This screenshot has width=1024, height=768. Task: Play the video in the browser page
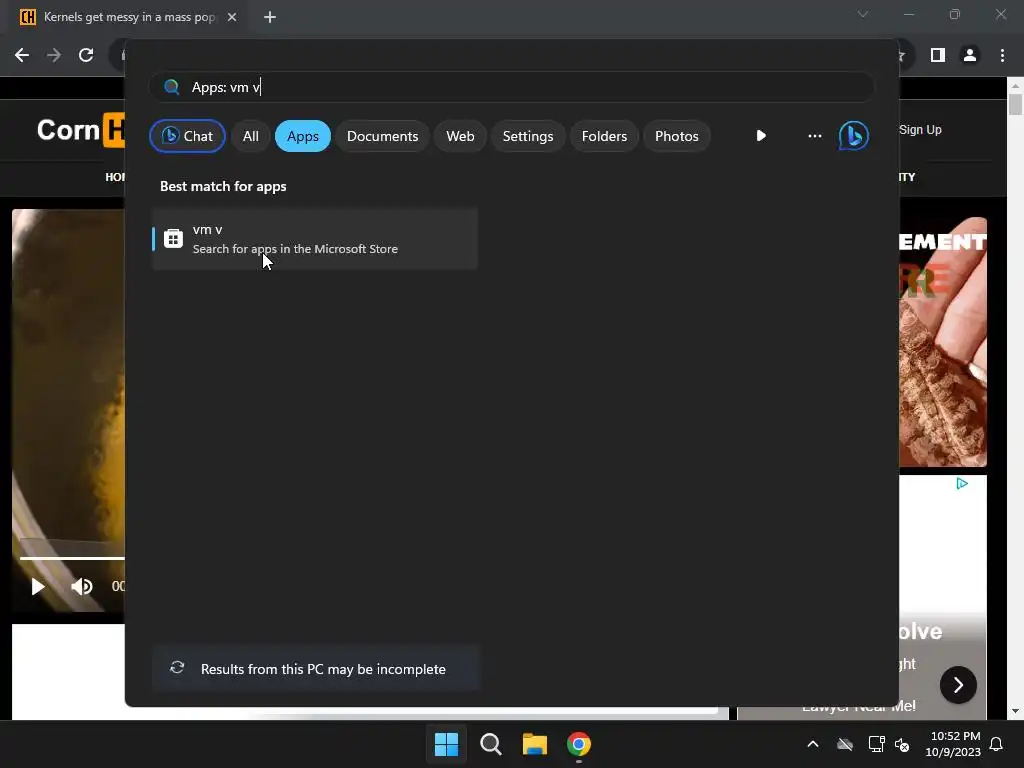tap(38, 586)
